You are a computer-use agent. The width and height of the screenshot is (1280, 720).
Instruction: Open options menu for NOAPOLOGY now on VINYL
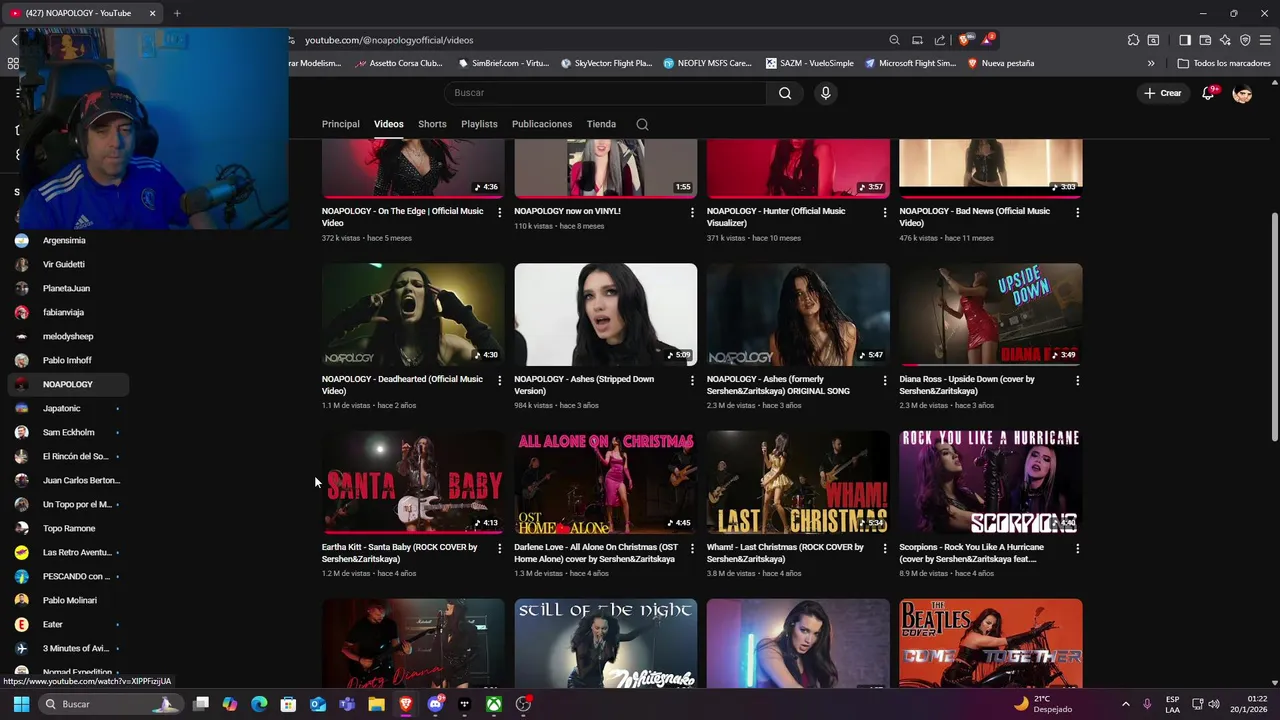point(692,212)
